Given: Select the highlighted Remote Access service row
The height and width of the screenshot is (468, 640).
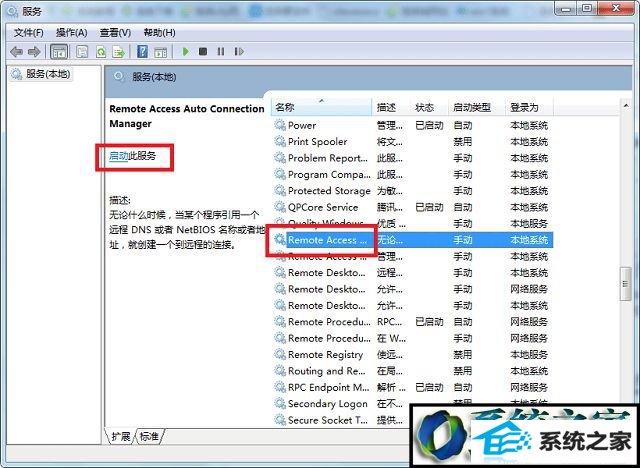Looking at the screenshot, I should click(x=412, y=240).
